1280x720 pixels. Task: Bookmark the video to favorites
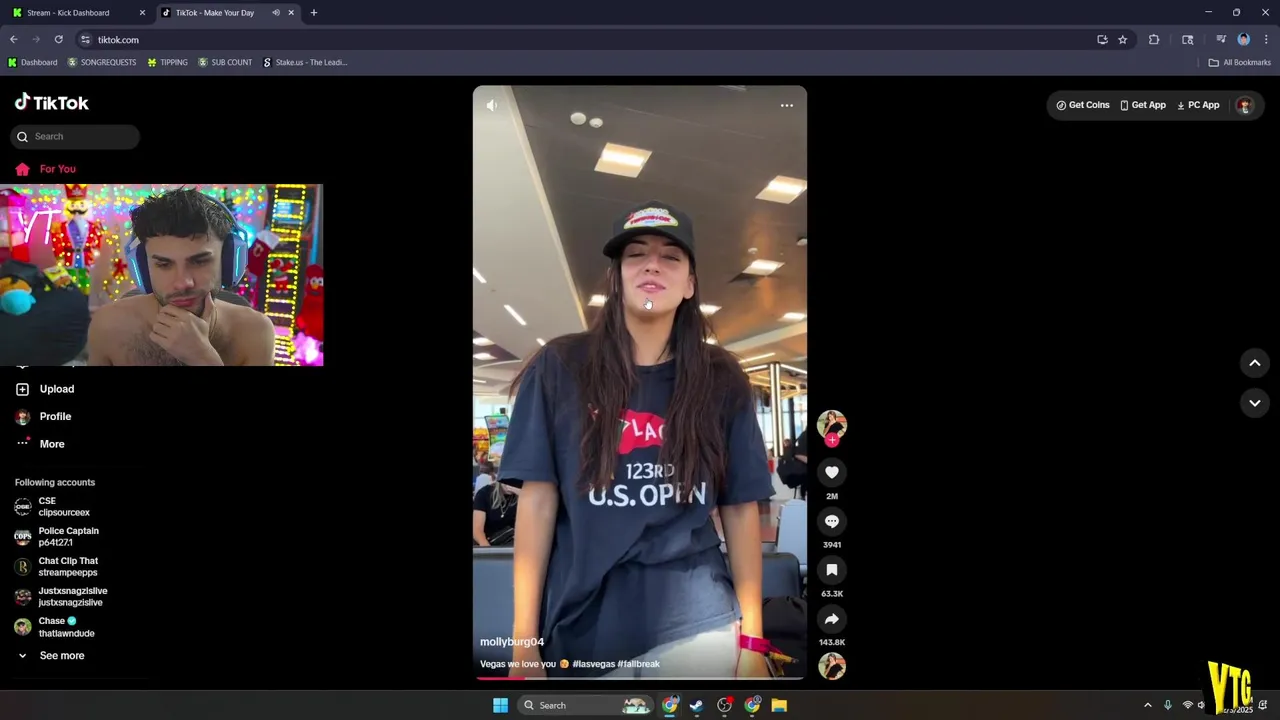(x=832, y=570)
